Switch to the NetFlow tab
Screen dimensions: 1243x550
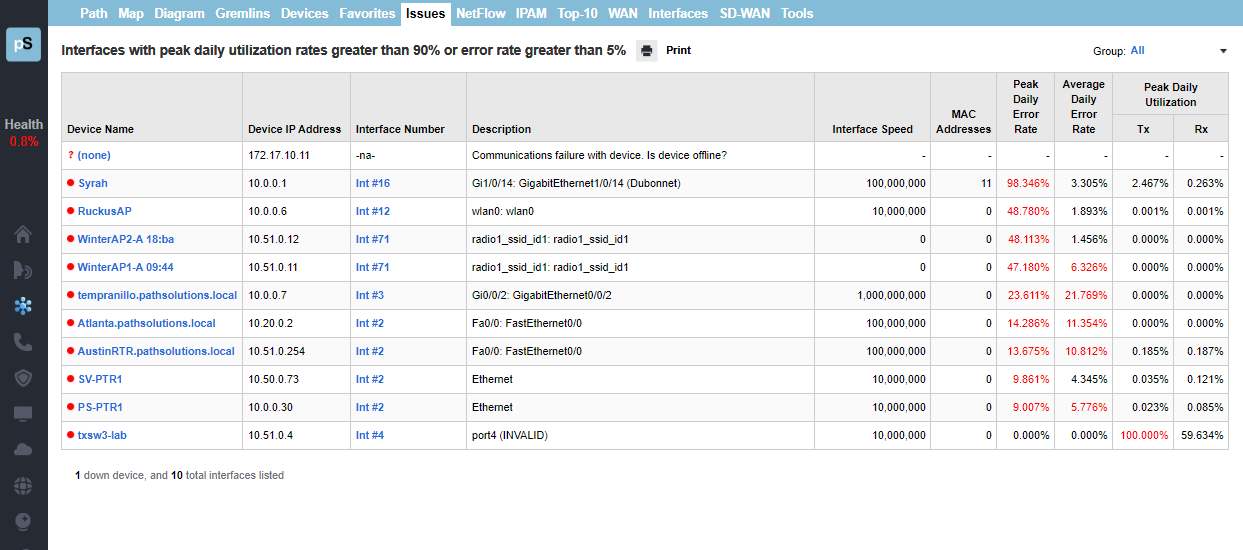tap(479, 14)
